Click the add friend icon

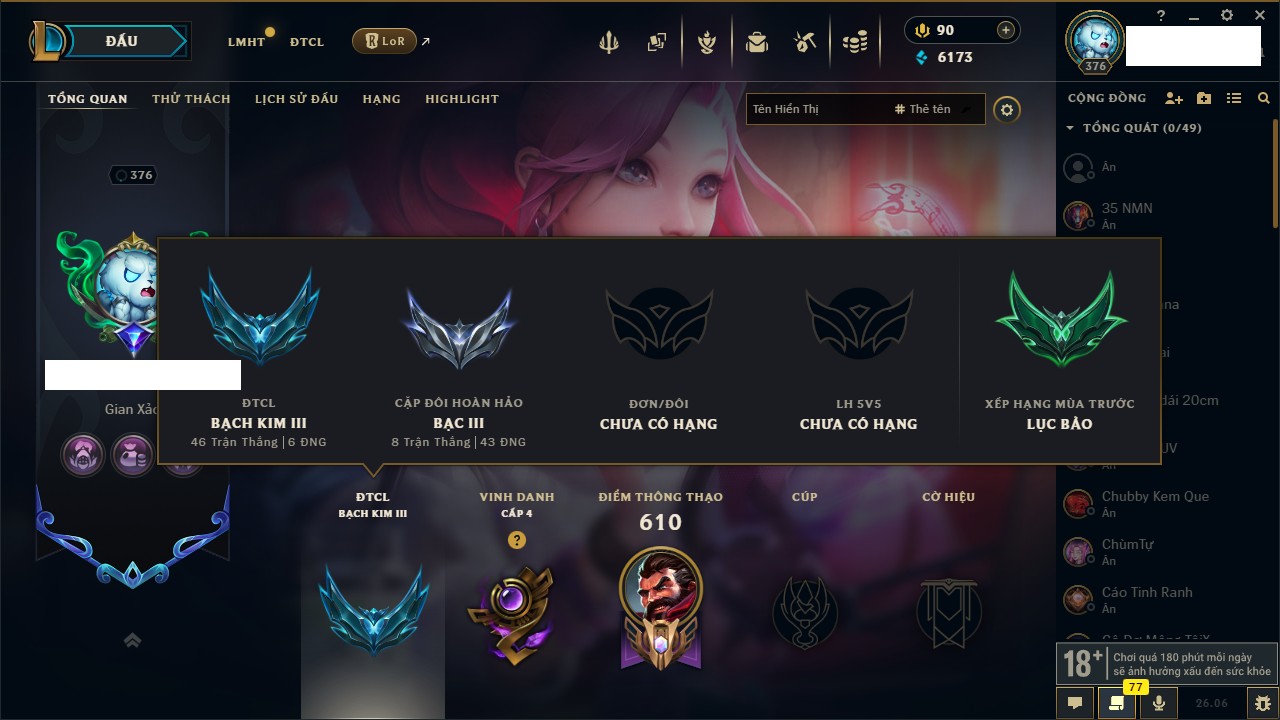1174,98
